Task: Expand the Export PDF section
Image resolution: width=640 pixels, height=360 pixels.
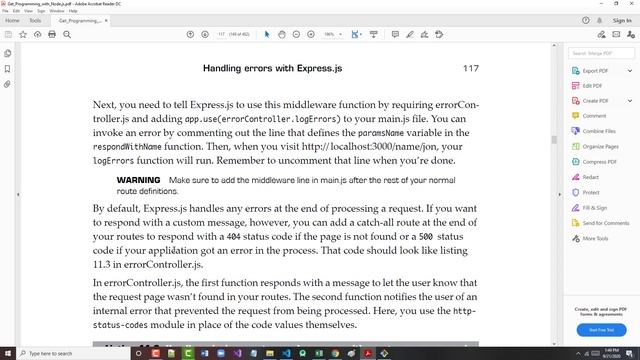Action: pyautogui.click(x=630, y=71)
